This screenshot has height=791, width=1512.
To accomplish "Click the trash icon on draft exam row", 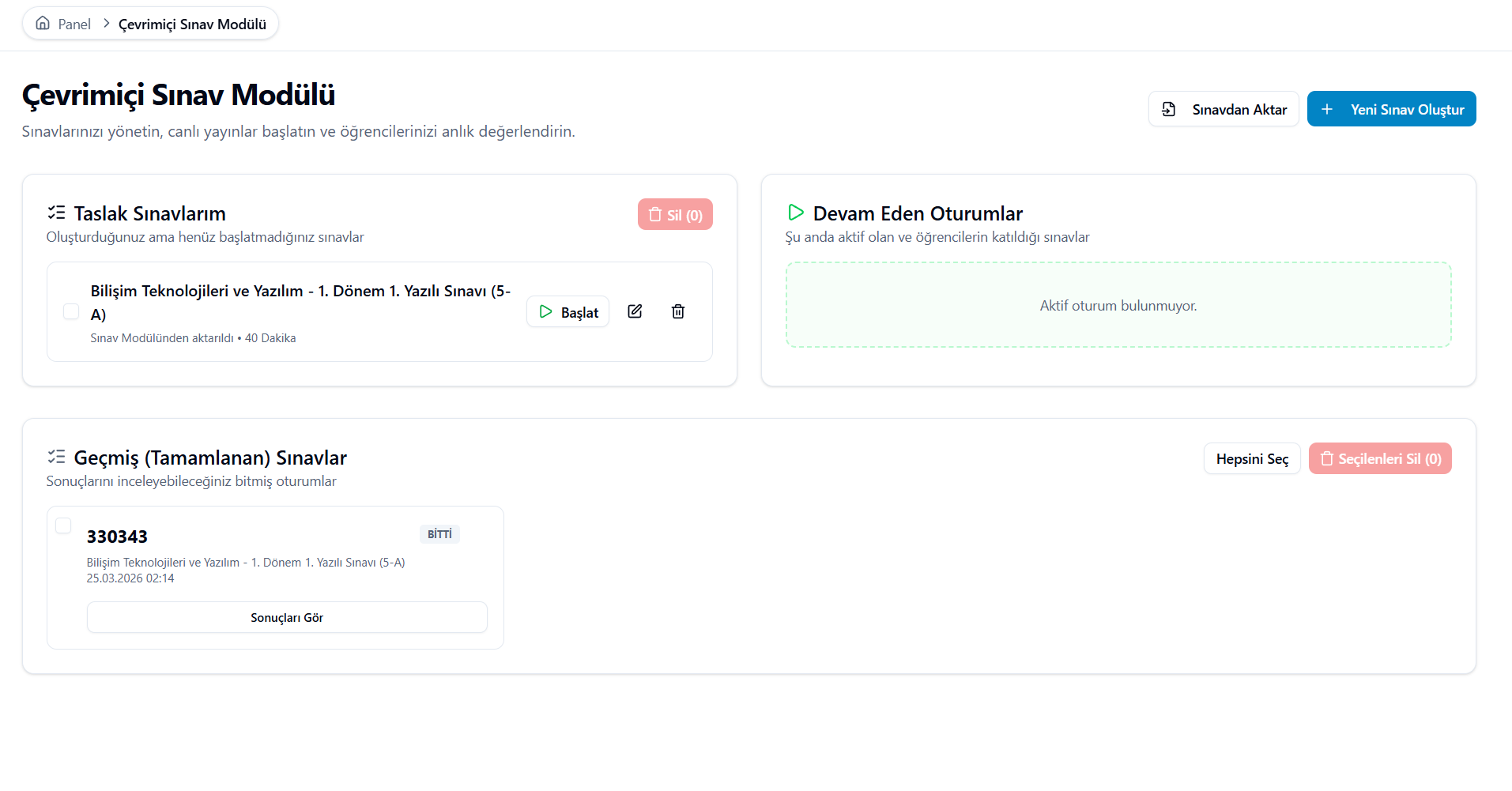I will tap(677, 311).
